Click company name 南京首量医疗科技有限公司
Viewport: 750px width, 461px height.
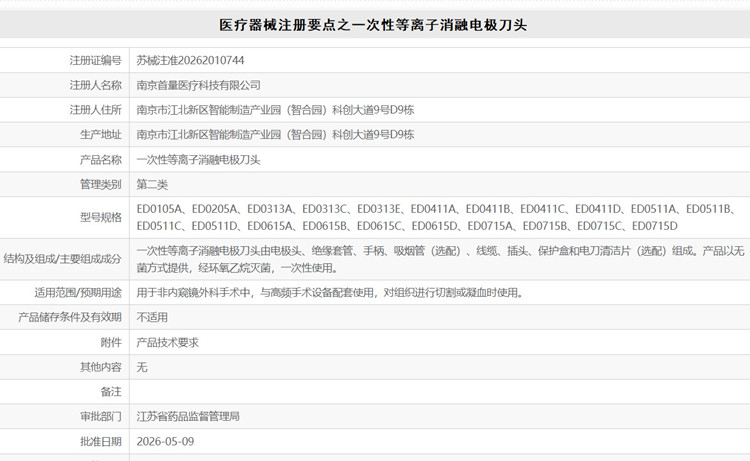pos(199,85)
